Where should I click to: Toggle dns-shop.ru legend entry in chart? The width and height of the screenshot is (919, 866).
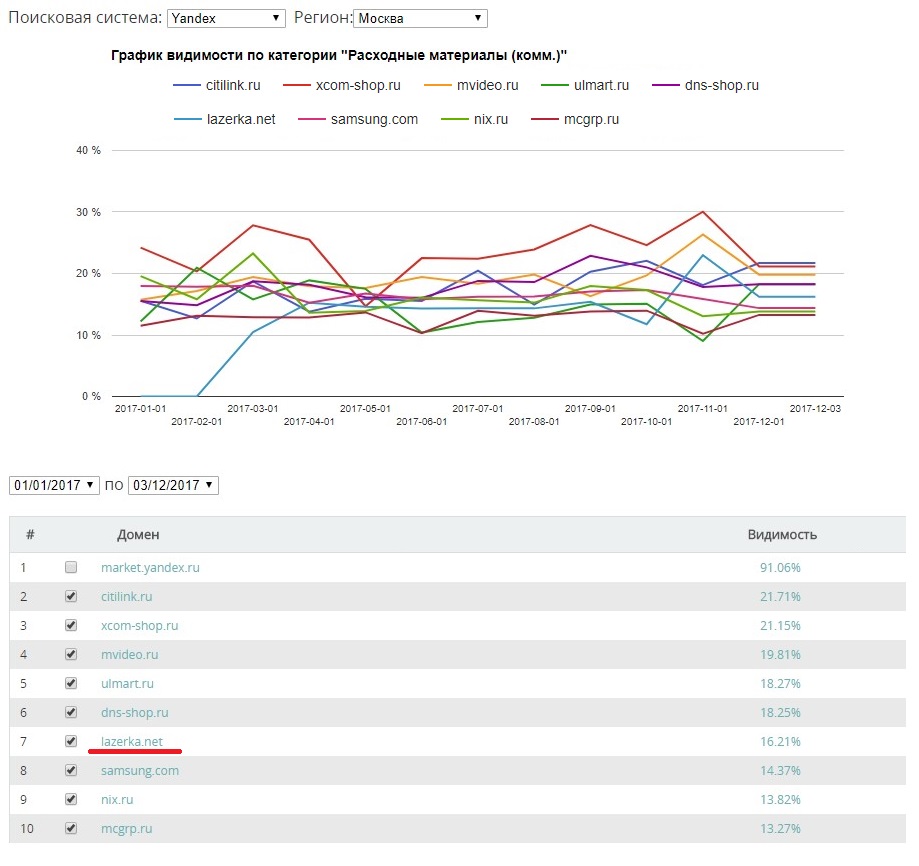click(718, 85)
